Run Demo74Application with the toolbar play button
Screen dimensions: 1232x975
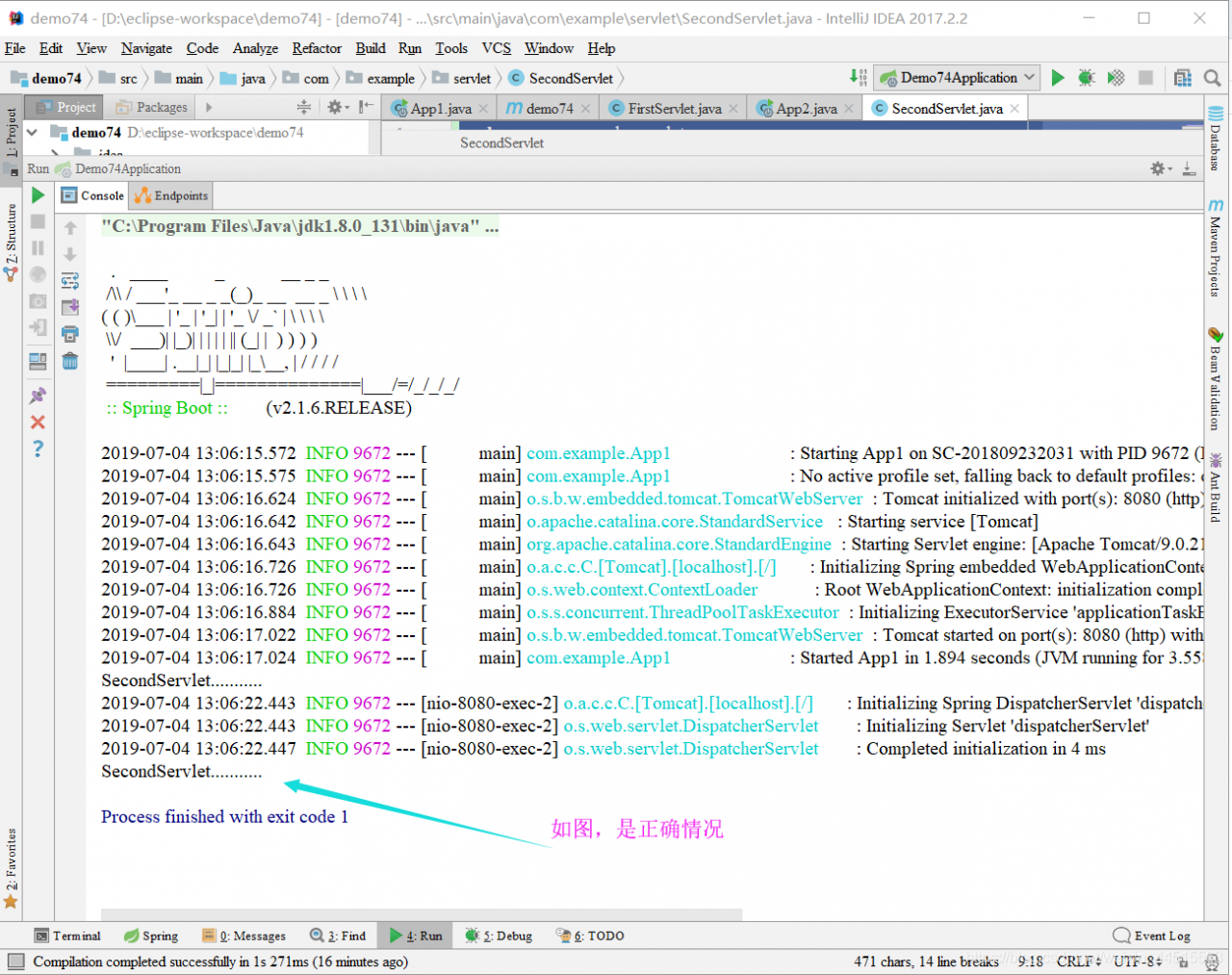pos(1058,78)
